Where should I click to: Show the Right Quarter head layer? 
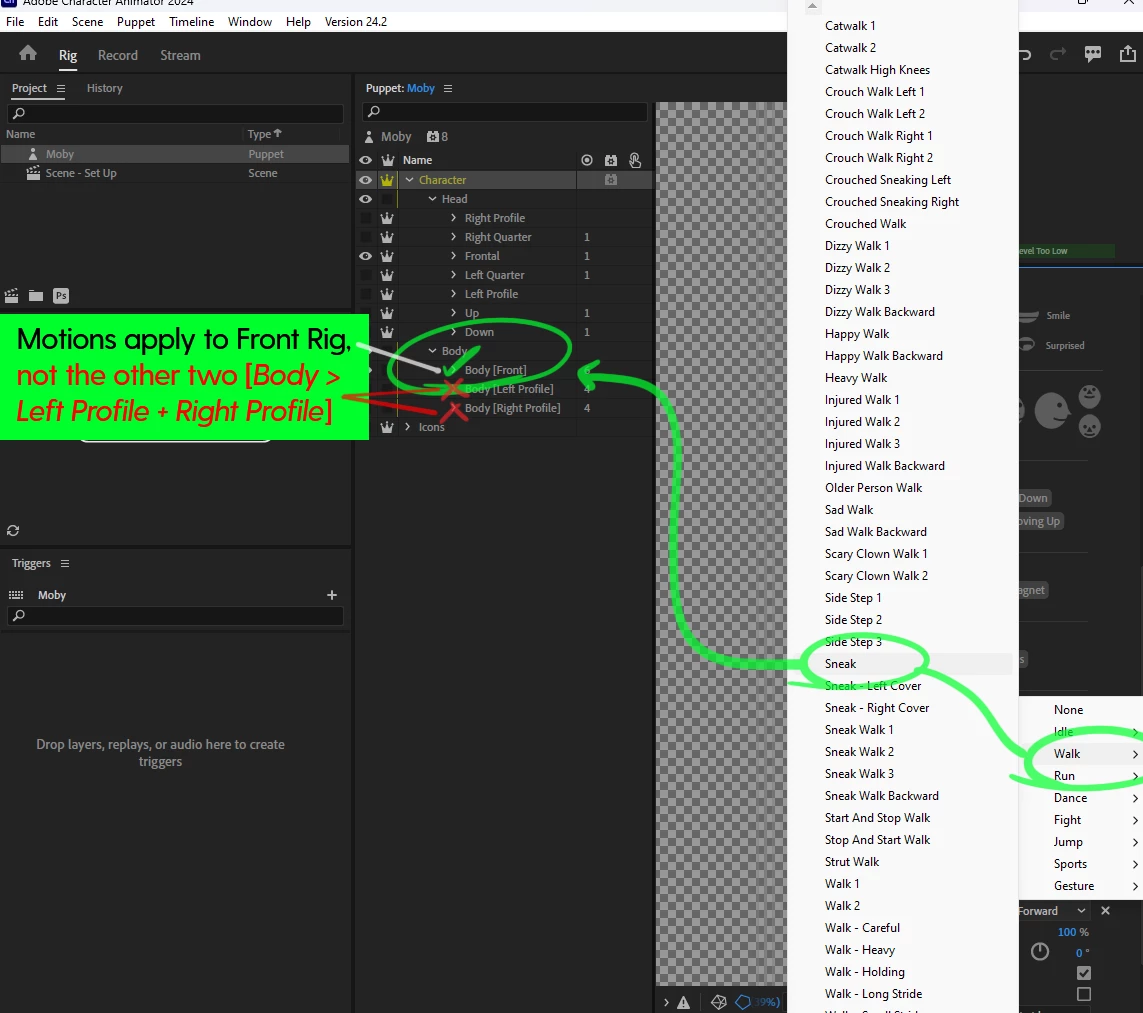pos(366,236)
